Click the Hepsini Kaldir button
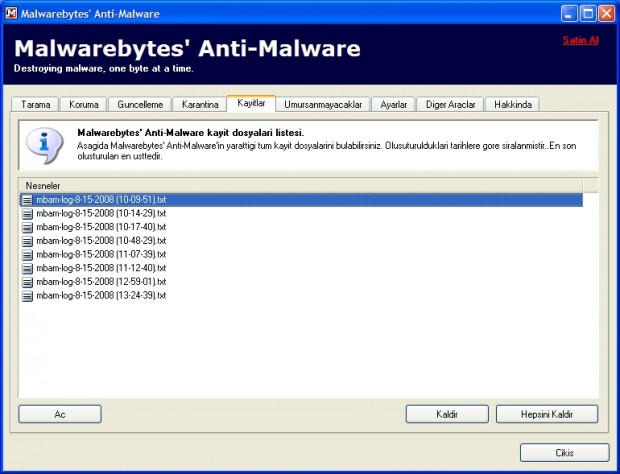 (547, 414)
